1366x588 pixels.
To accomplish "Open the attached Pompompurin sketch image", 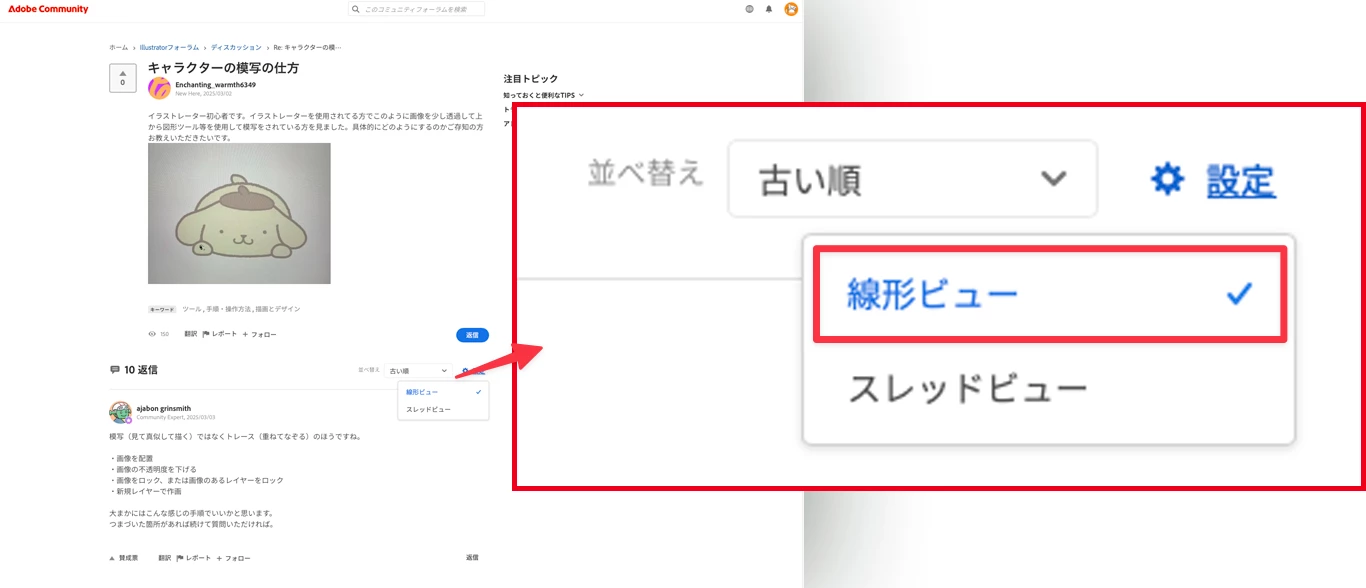I will point(239,213).
